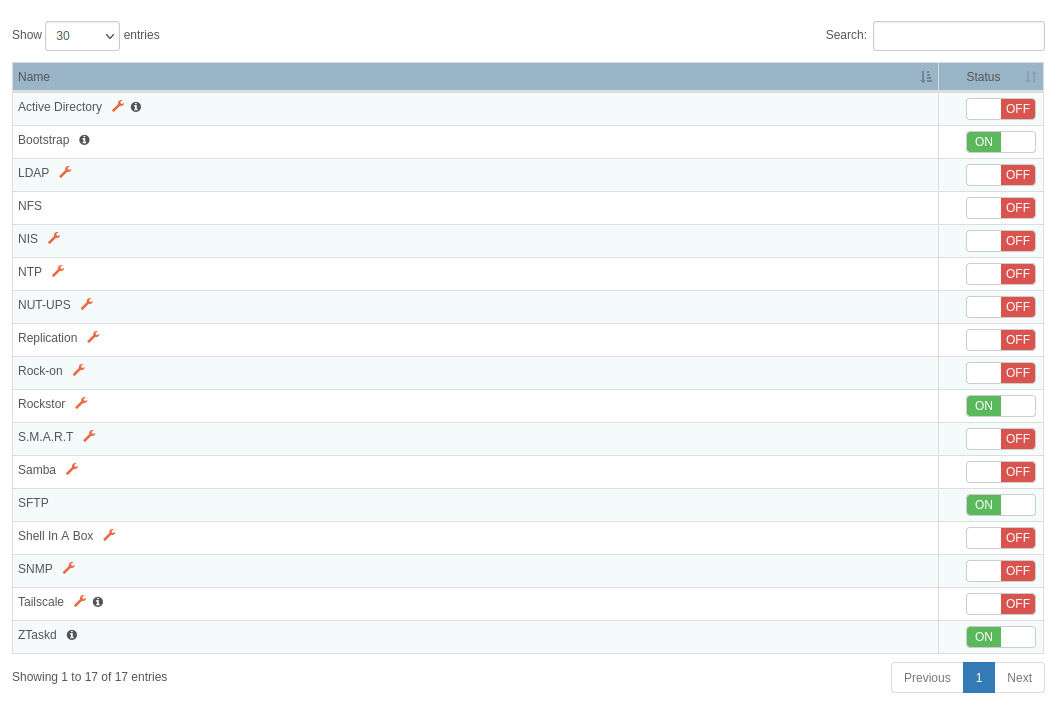Click the Tailscale service name
1057x719 pixels.
(41, 602)
